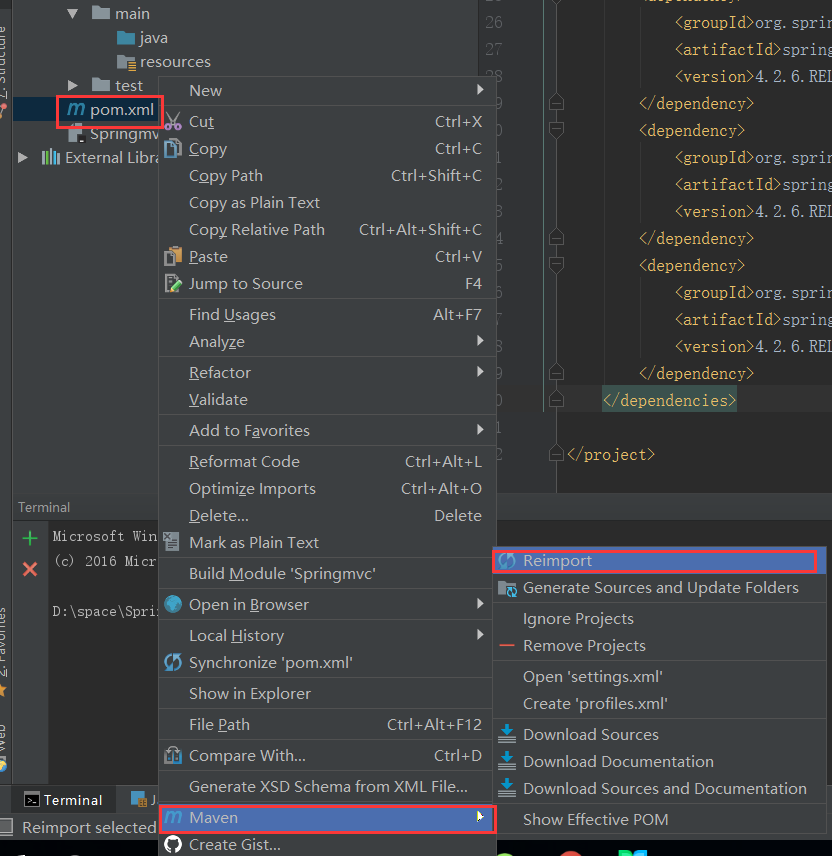Click the closing </dependencies> tag in editor

(x=668, y=400)
